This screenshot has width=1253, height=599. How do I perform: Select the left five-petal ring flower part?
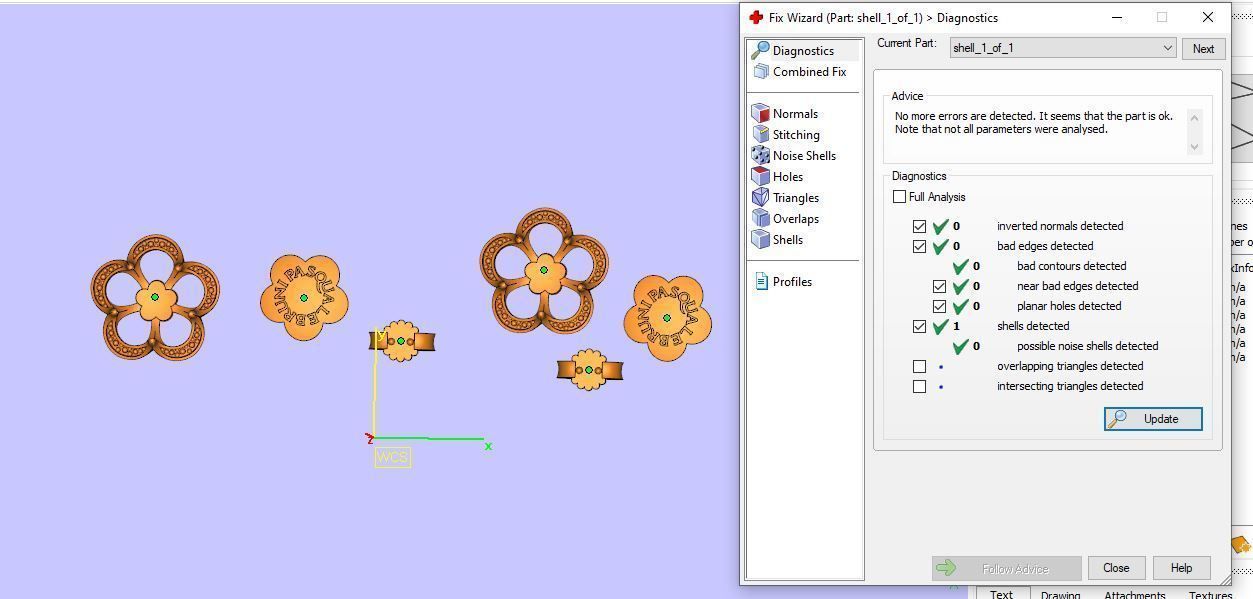tap(155, 297)
